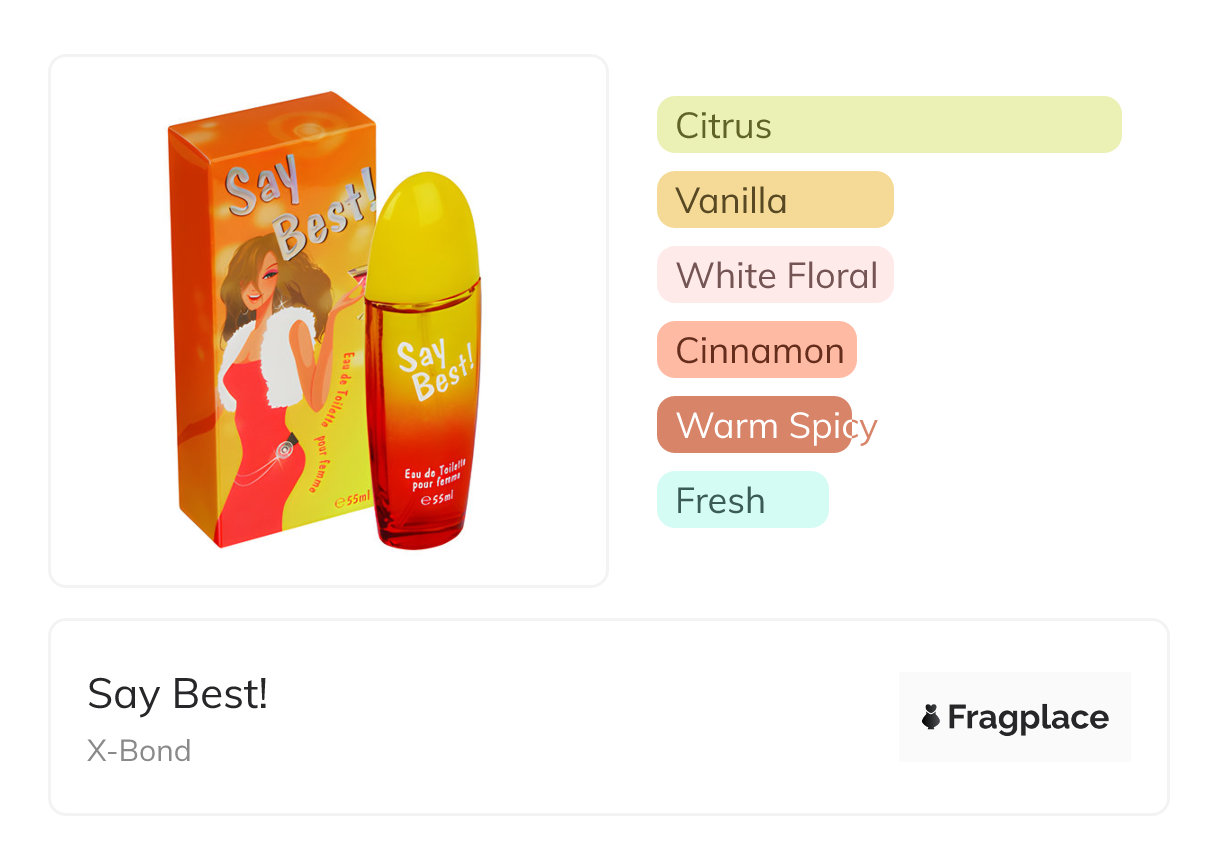Select the Vanilla accord bar

pyautogui.click(x=774, y=200)
